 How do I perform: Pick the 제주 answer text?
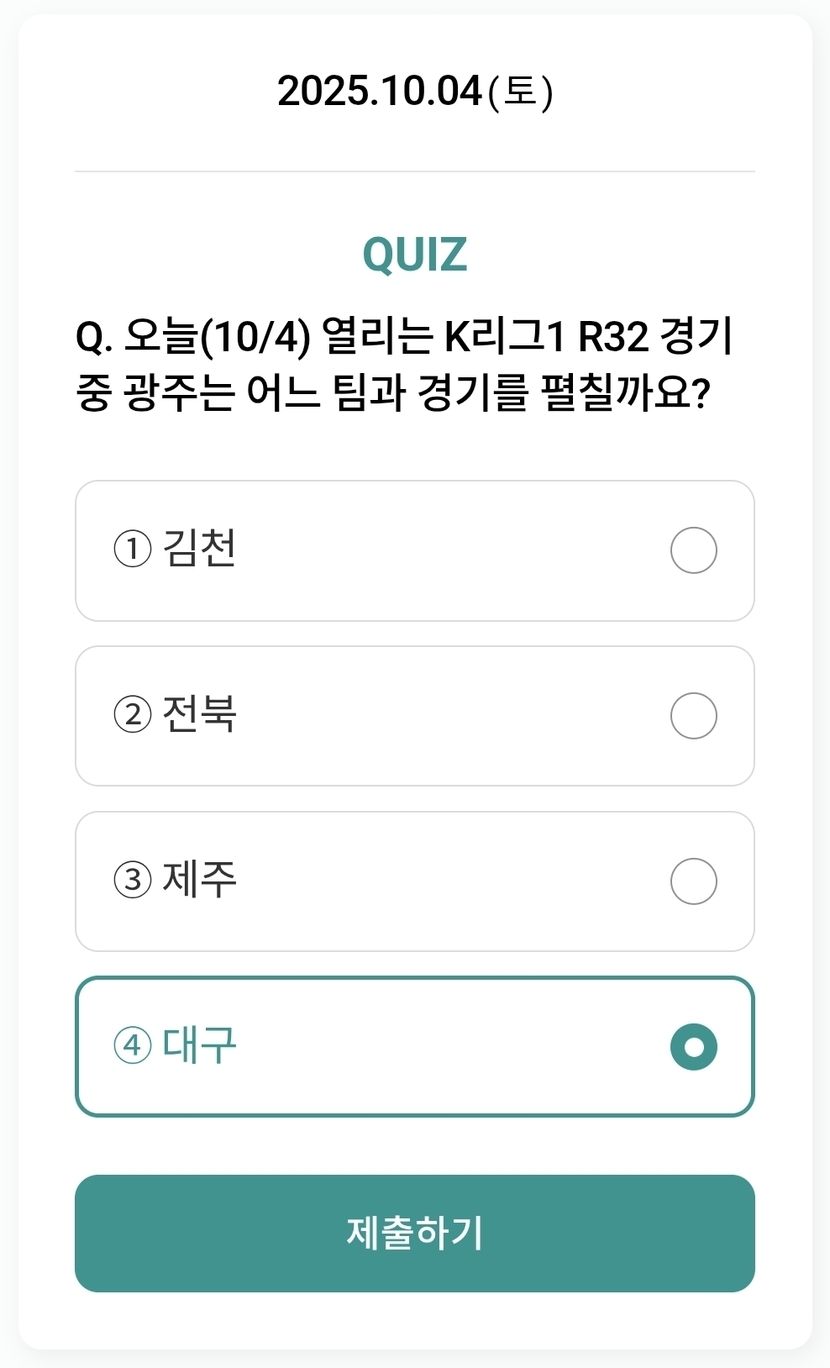[198, 880]
